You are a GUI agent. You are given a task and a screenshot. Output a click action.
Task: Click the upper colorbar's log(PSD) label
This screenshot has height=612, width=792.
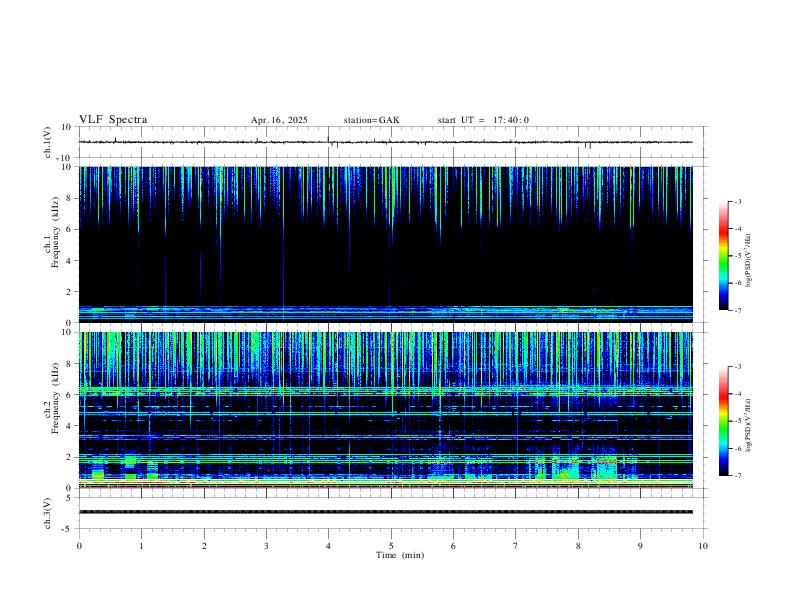[x=748, y=260]
